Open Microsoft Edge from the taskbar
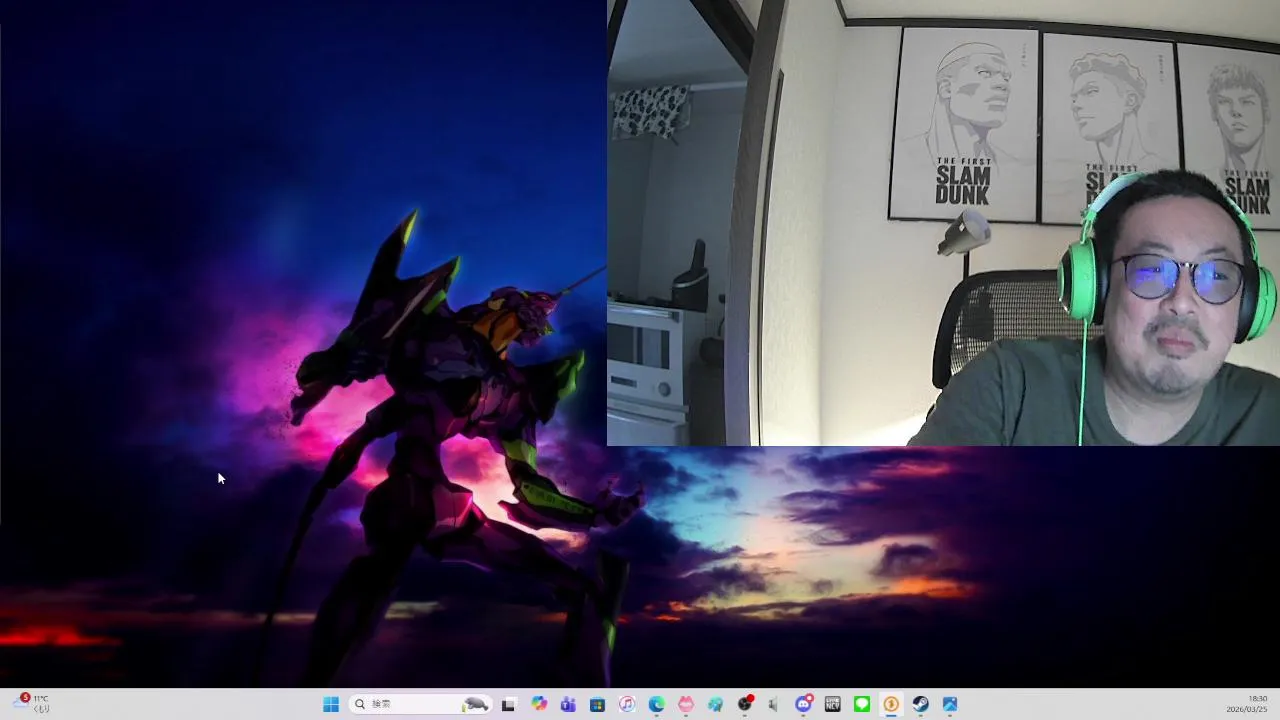 tap(656, 704)
